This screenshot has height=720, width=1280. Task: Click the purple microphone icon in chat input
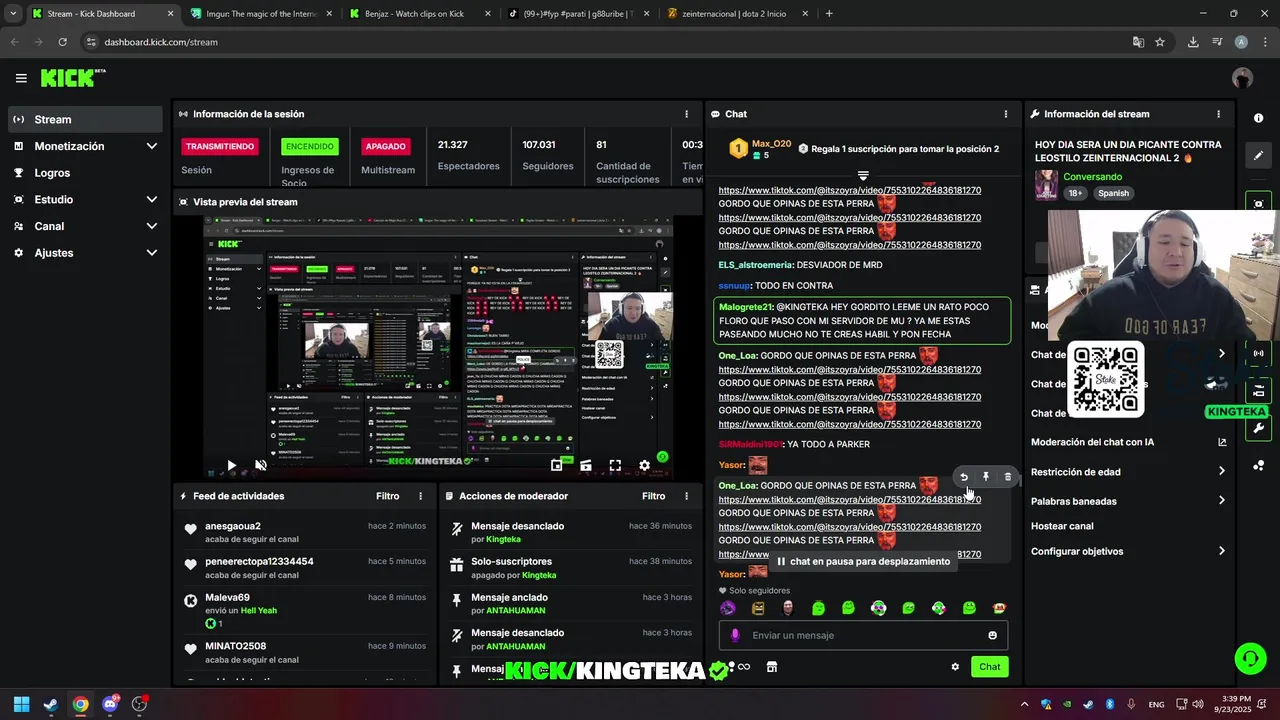[735, 635]
